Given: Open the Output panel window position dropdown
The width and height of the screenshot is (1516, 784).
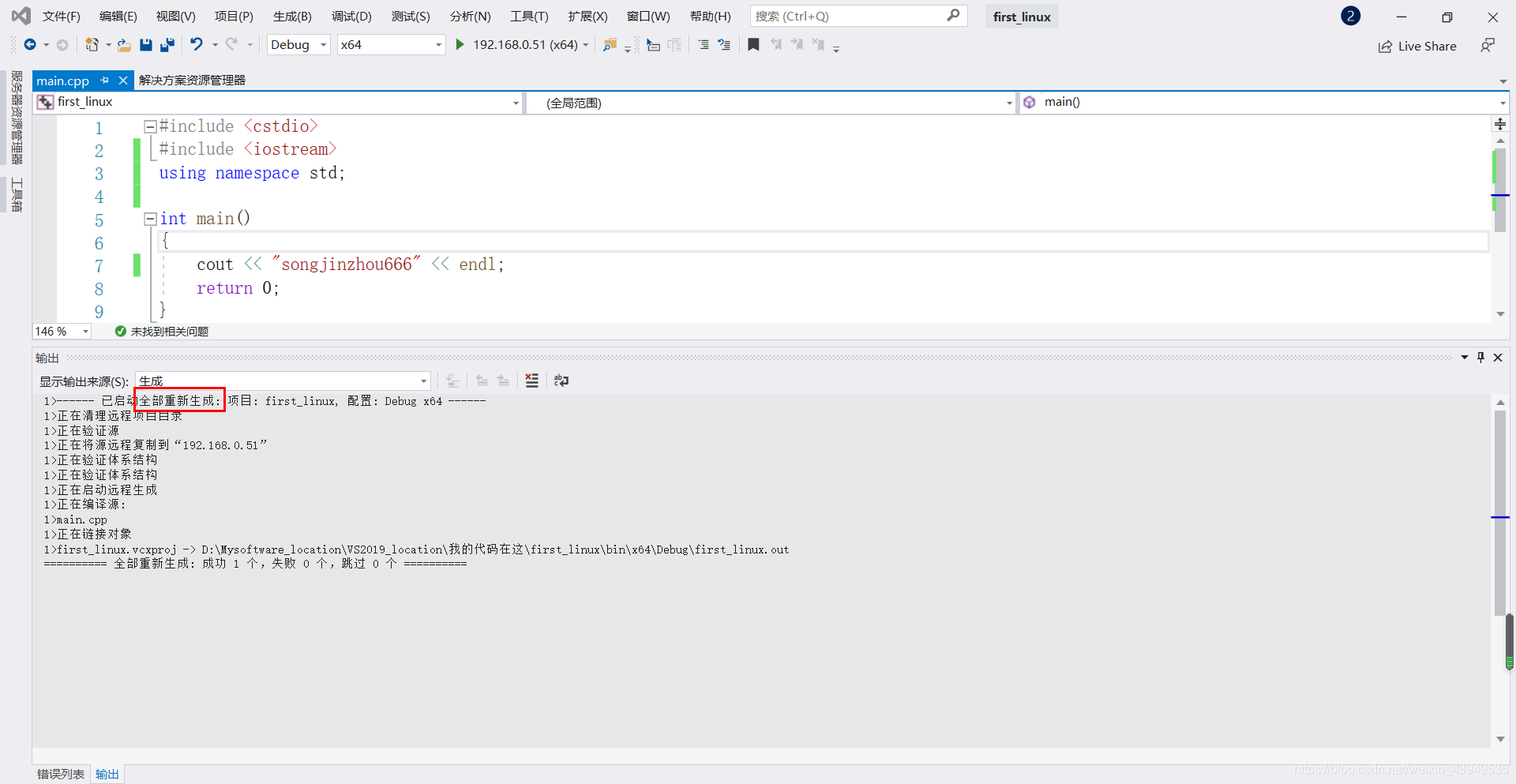Looking at the screenshot, I should pos(1465,358).
